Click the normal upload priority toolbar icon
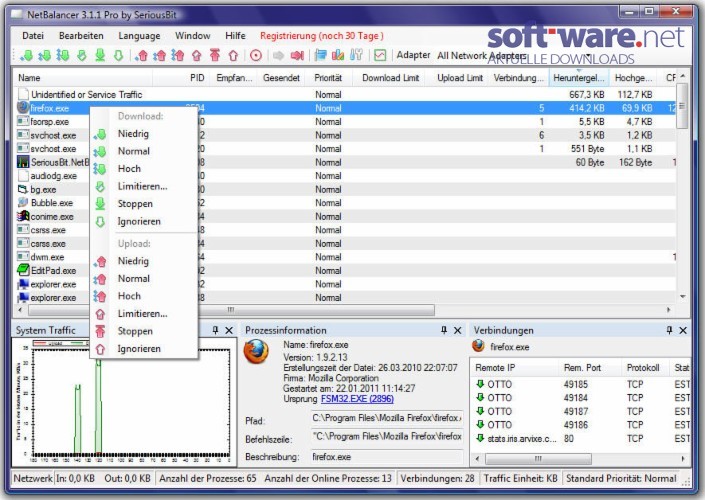This screenshot has height=500, width=705. coord(160,56)
